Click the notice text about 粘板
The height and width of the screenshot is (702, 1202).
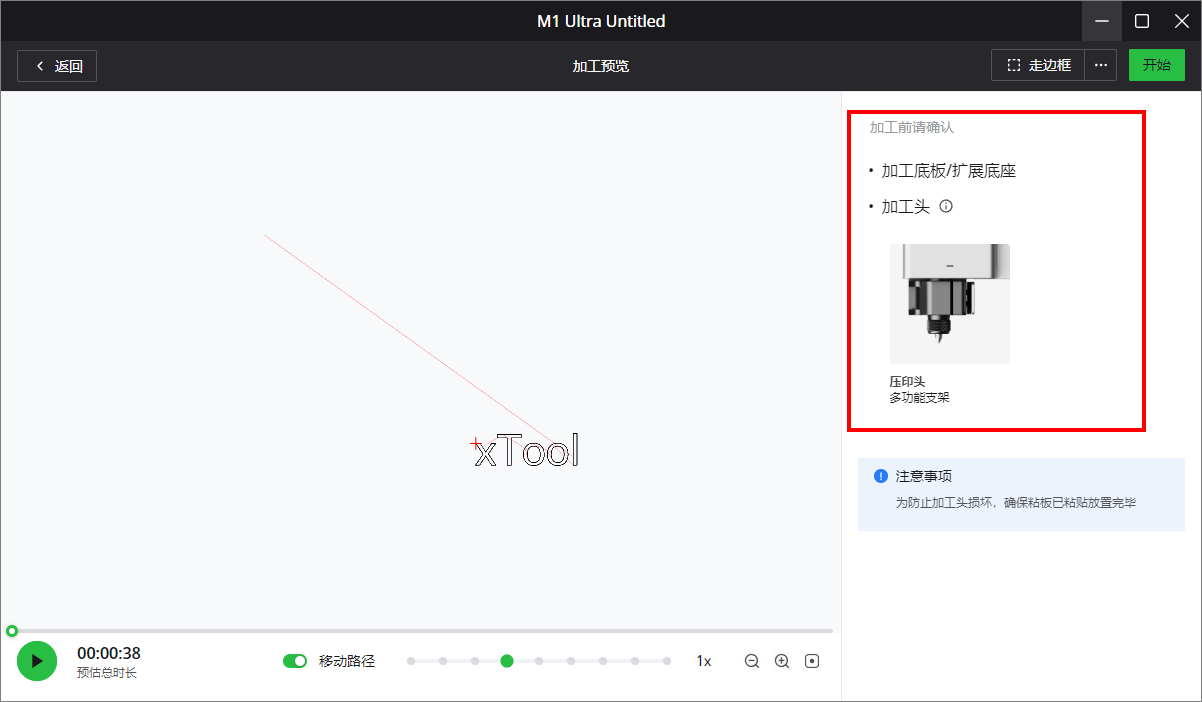pyautogui.click(x=1015, y=503)
